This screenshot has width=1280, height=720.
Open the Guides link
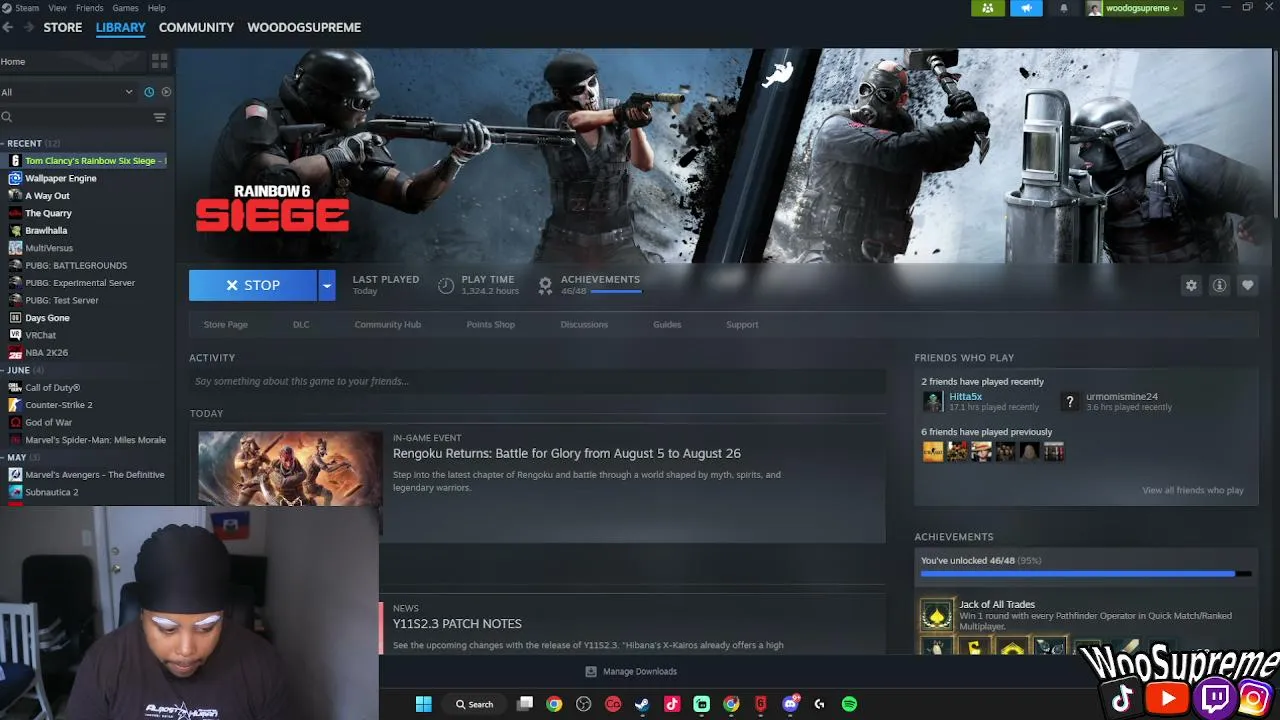pos(667,324)
